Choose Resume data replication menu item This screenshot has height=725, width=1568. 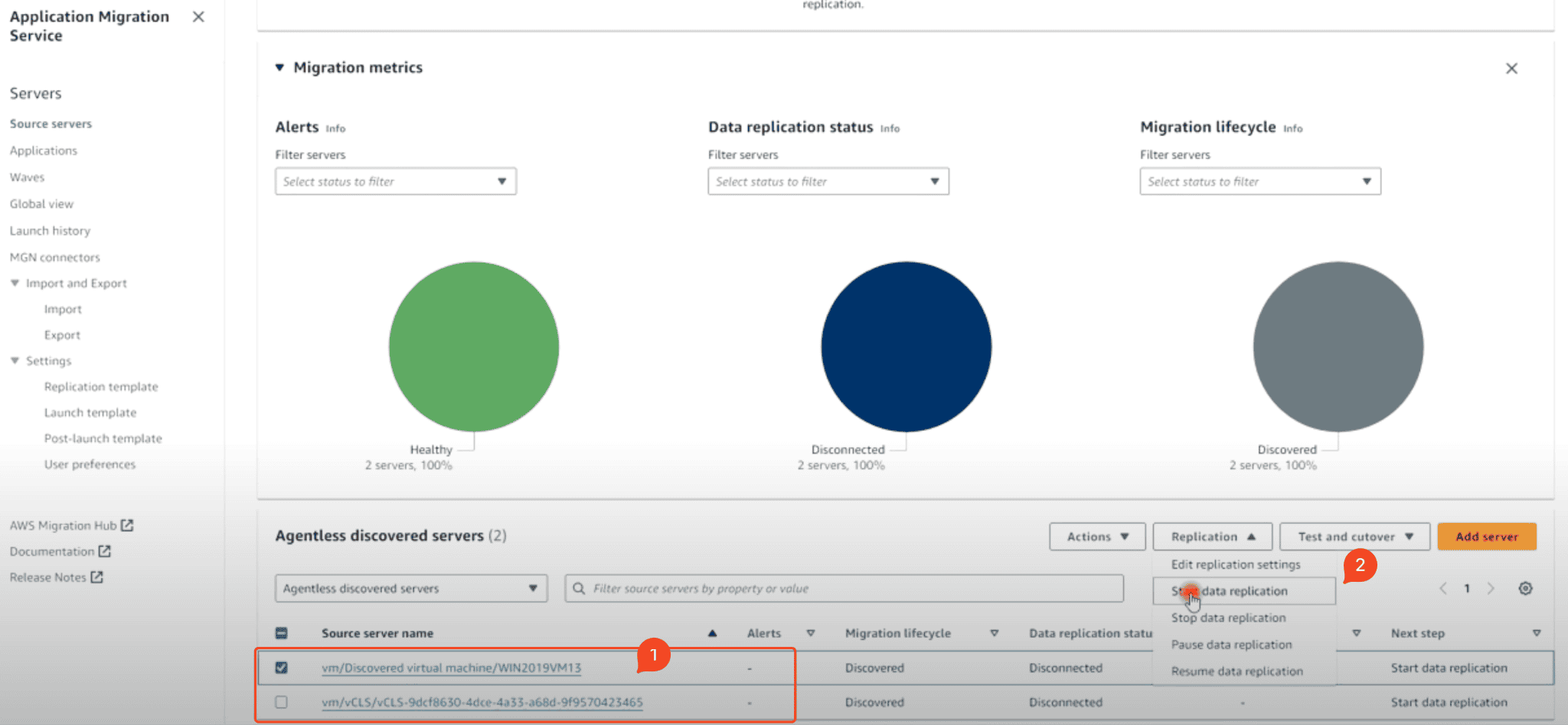(x=1244, y=671)
